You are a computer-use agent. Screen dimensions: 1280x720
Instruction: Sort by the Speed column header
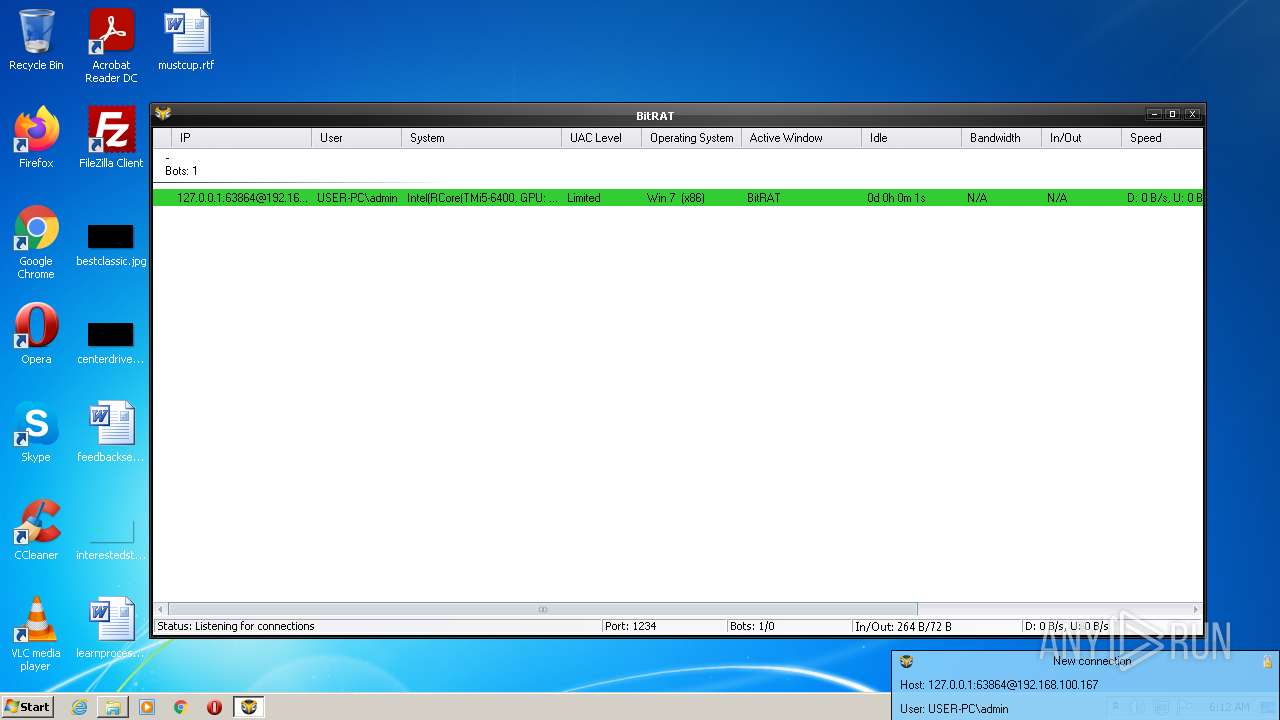pyautogui.click(x=1161, y=138)
